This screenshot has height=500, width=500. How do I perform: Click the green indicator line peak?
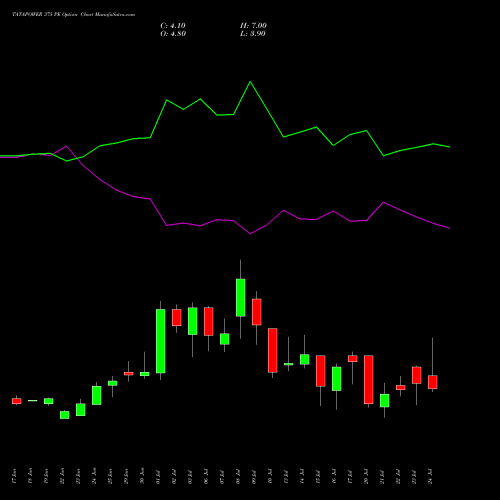coord(250,82)
